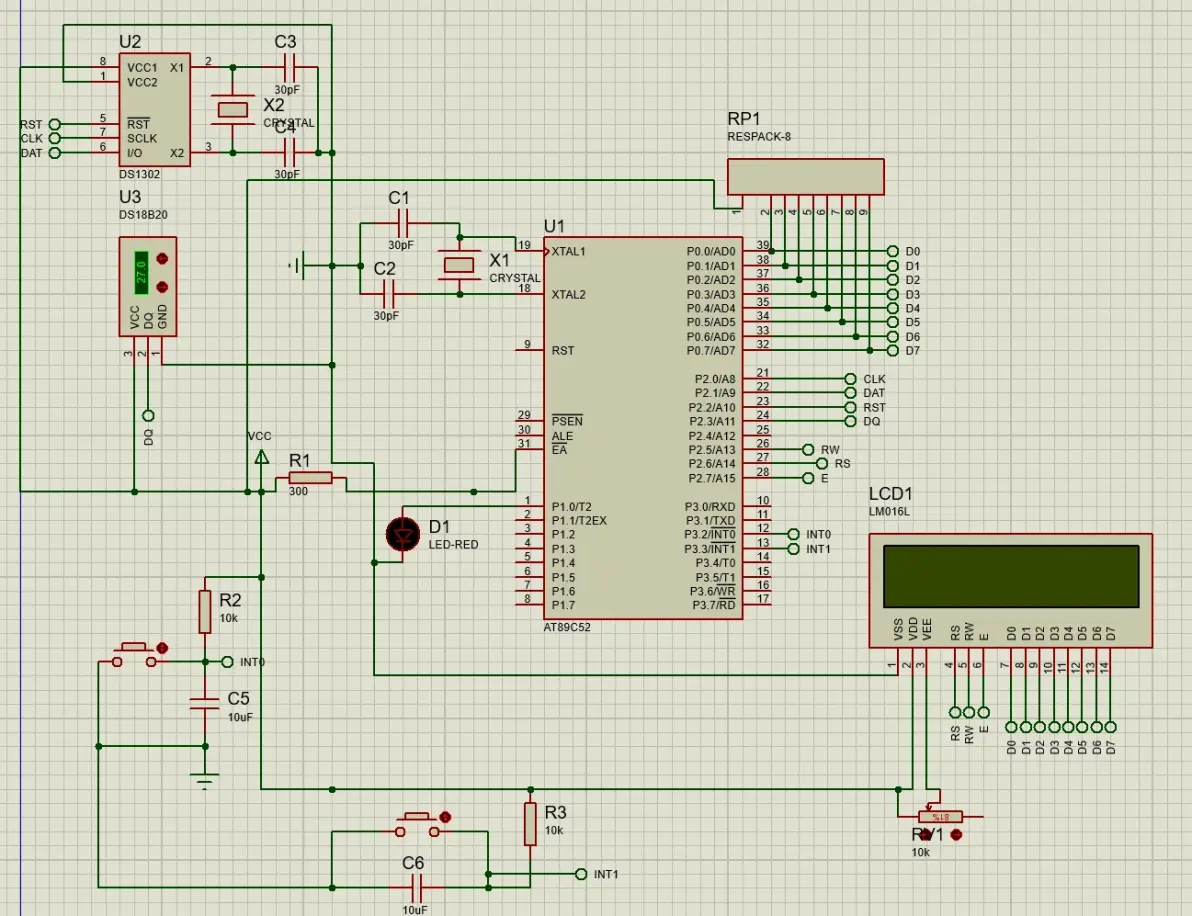
Task: Toggle the latch dot on INT0 push button
Action: pyautogui.click(x=163, y=648)
